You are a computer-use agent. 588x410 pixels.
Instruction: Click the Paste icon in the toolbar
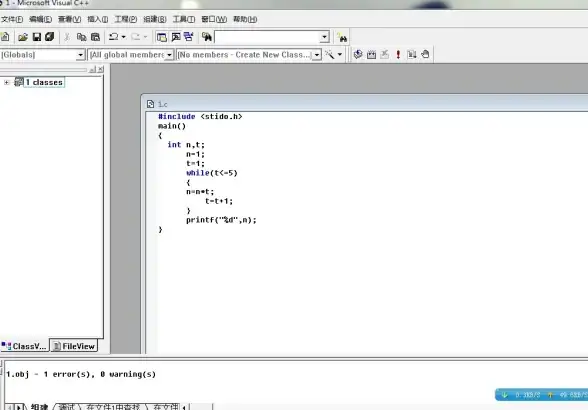click(x=96, y=37)
